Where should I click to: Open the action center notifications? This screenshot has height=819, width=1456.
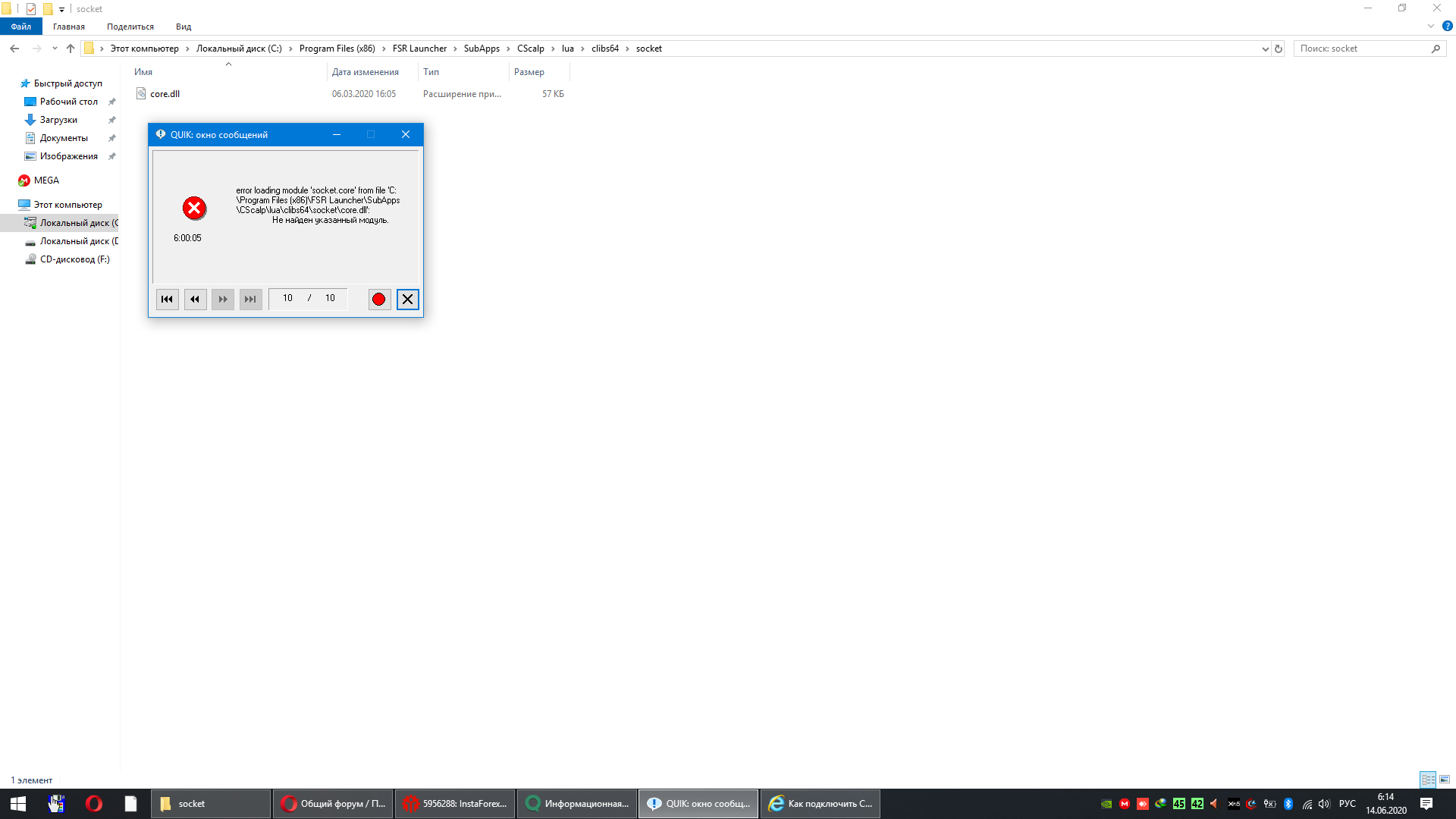(1426, 804)
